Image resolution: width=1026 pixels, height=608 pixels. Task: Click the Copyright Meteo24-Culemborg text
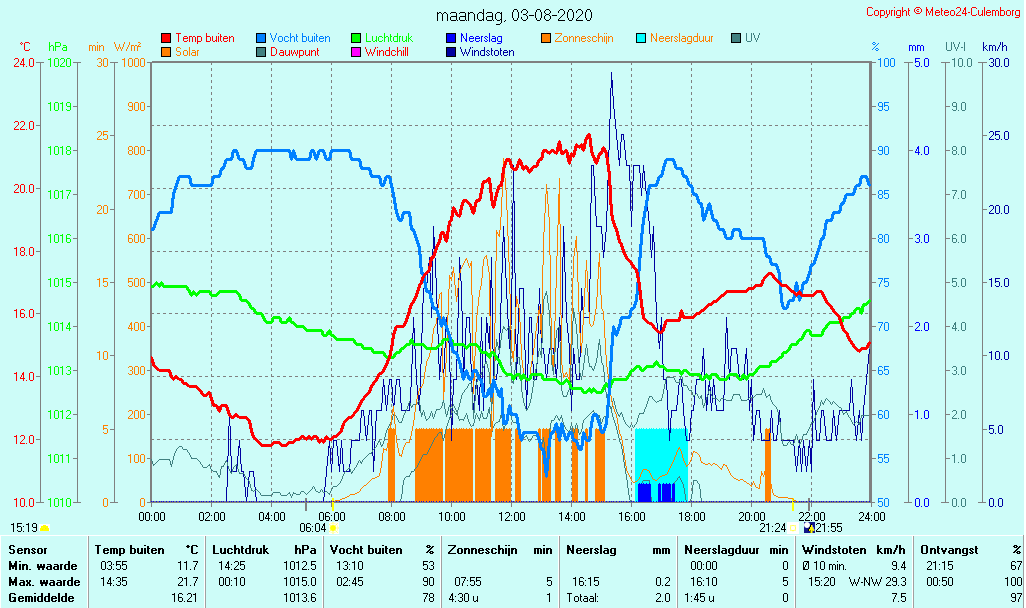click(x=943, y=12)
